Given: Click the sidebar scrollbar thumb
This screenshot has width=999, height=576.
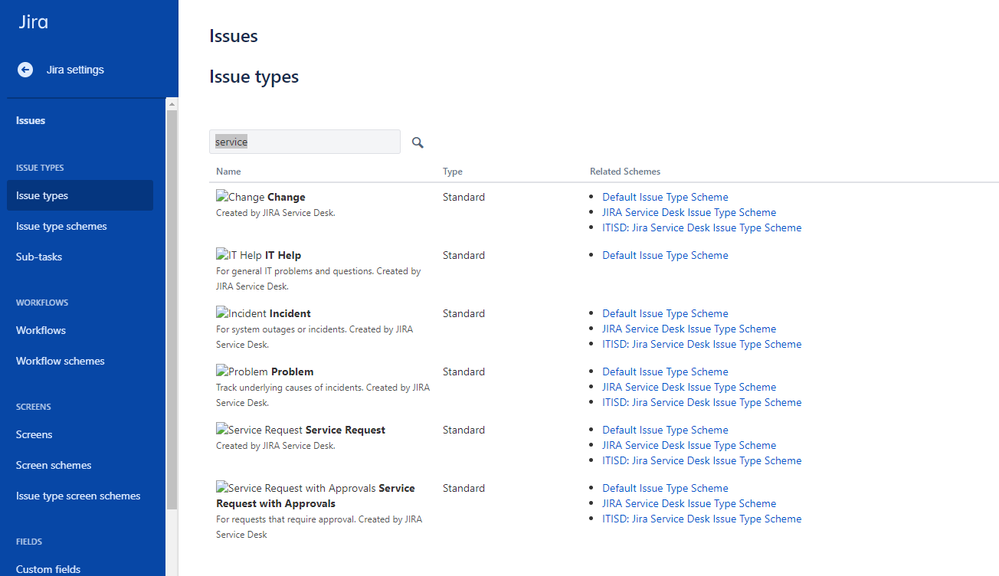Looking at the screenshot, I should (171, 309).
